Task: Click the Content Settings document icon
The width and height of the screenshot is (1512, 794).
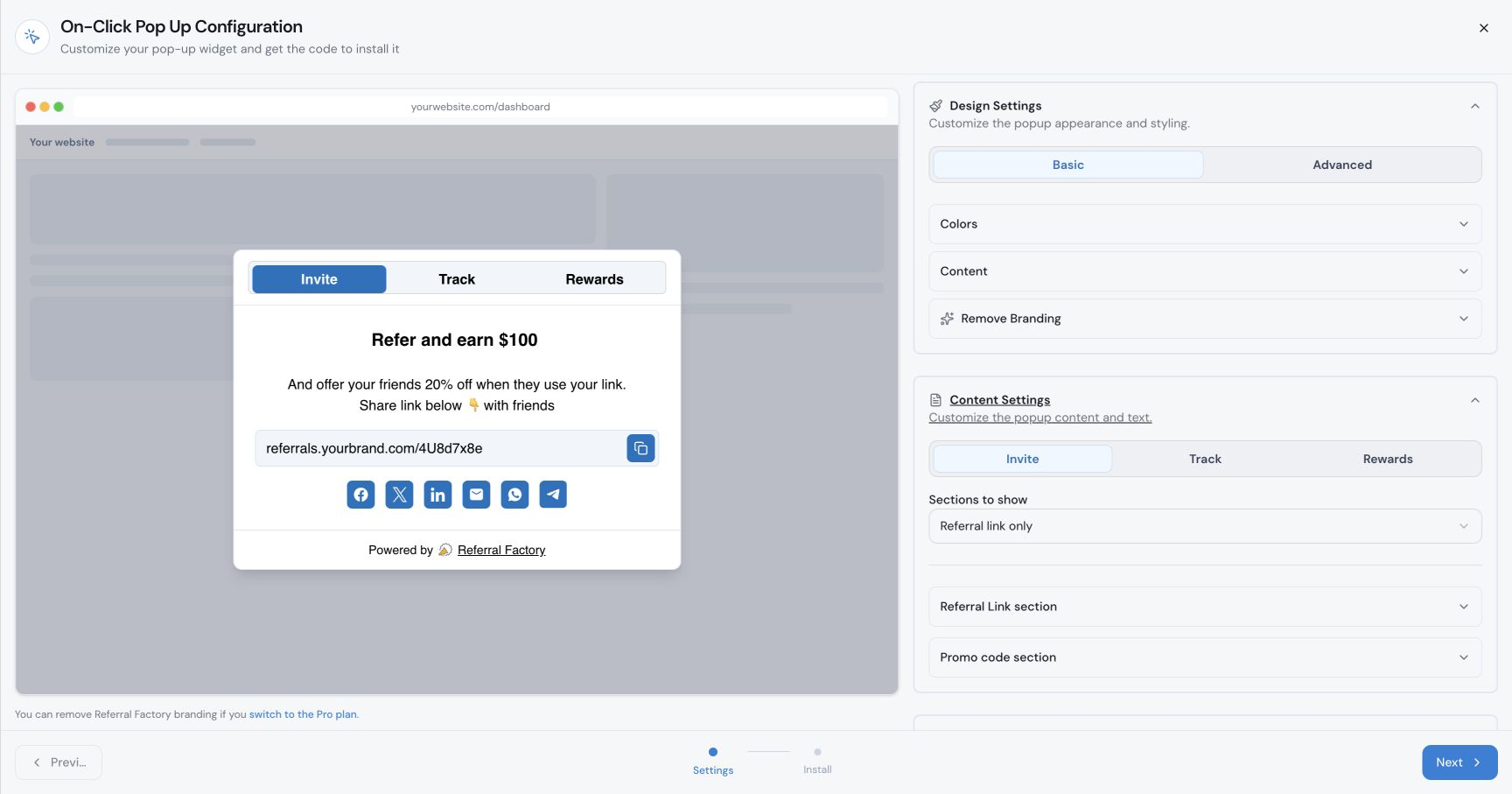Action: pyautogui.click(x=935, y=400)
